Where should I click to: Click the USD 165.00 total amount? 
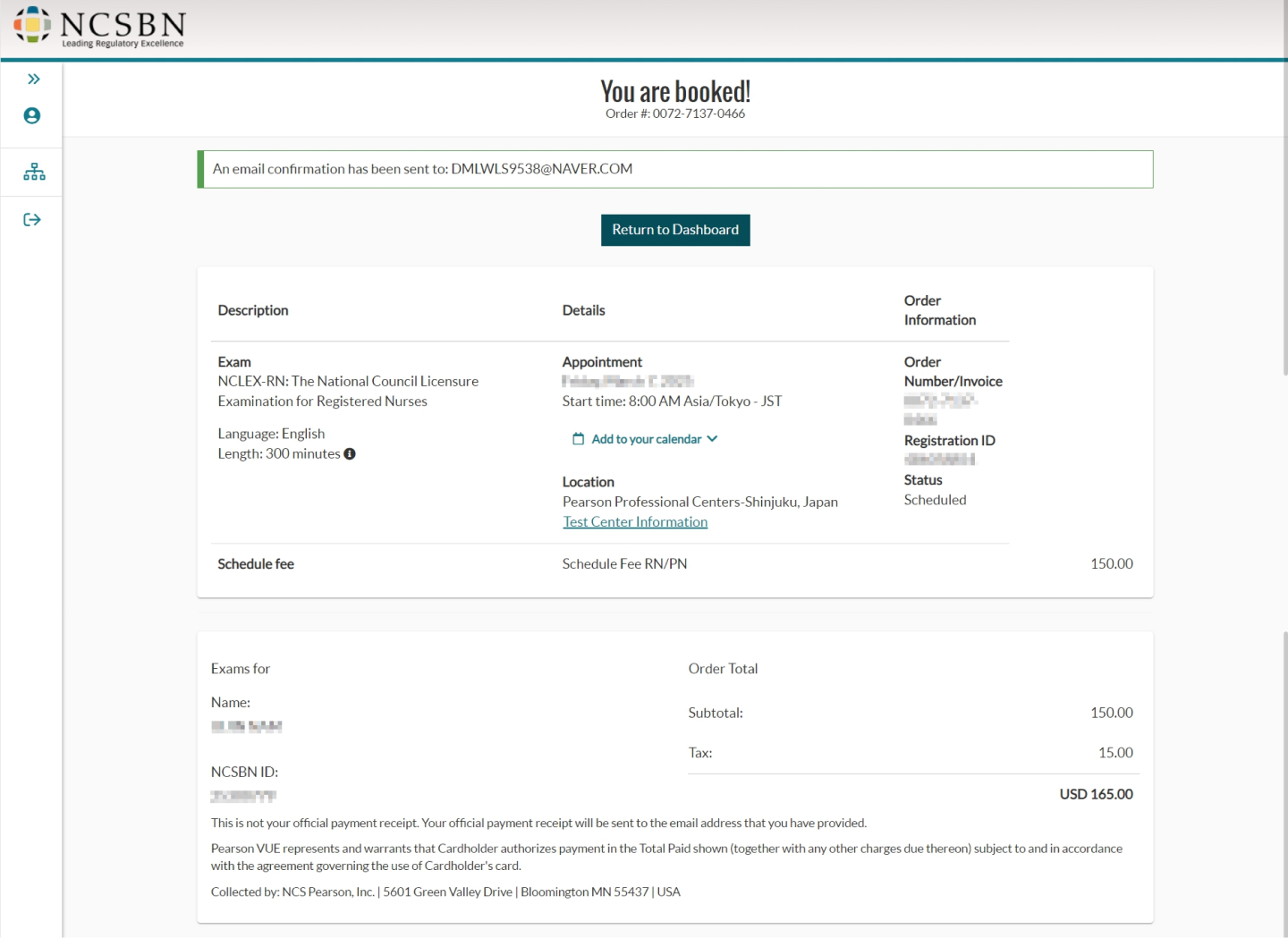(1096, 794)
